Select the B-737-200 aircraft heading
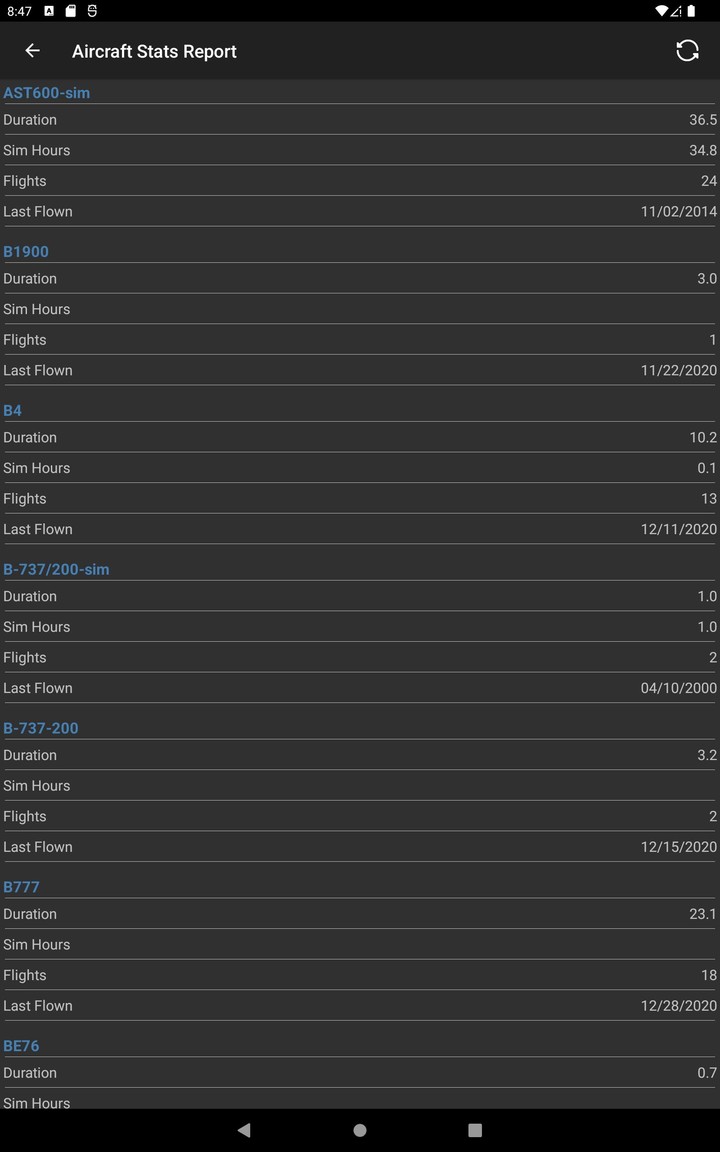 (x=41, y=728)
